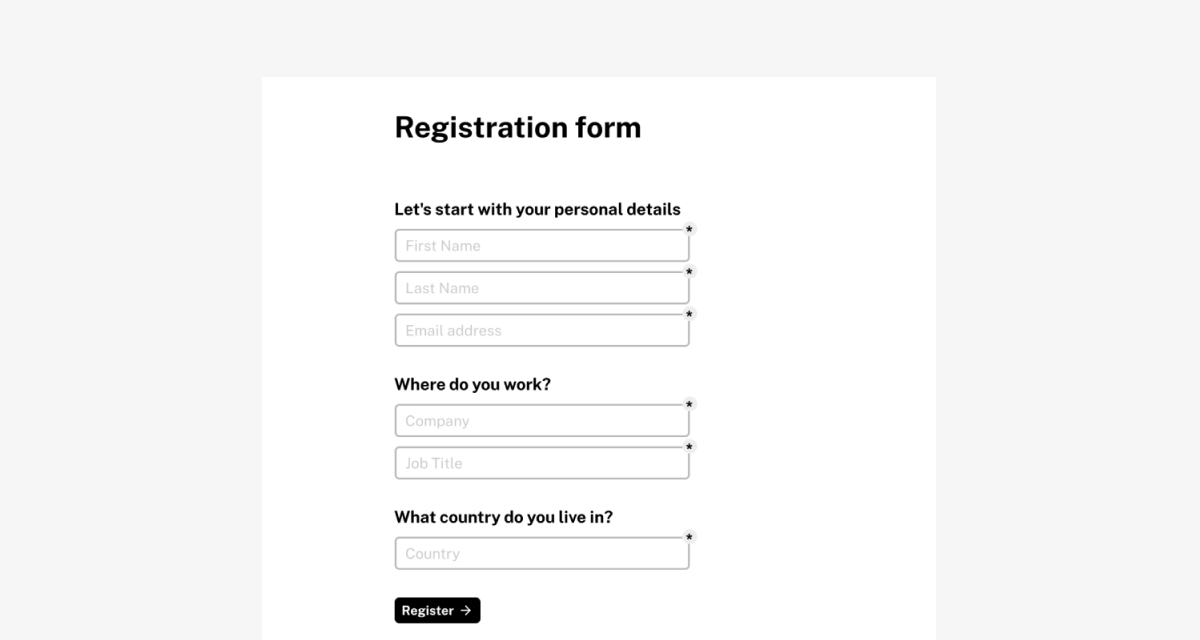Click the required asterisk on Last Name
This screenshot has width=1200, height=640.
(689, 272)
